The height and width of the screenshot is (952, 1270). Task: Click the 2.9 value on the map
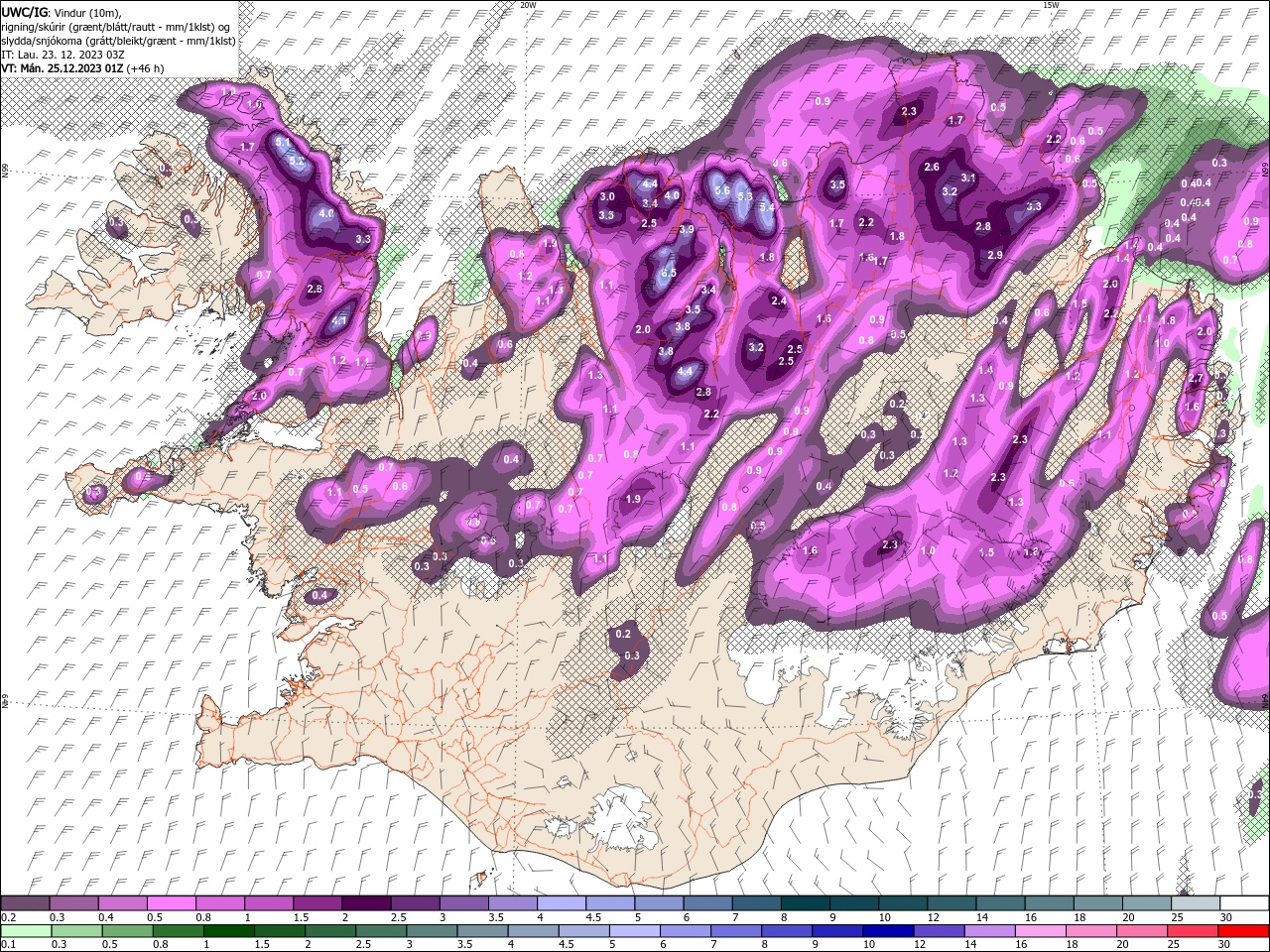(x=995, y=256)
